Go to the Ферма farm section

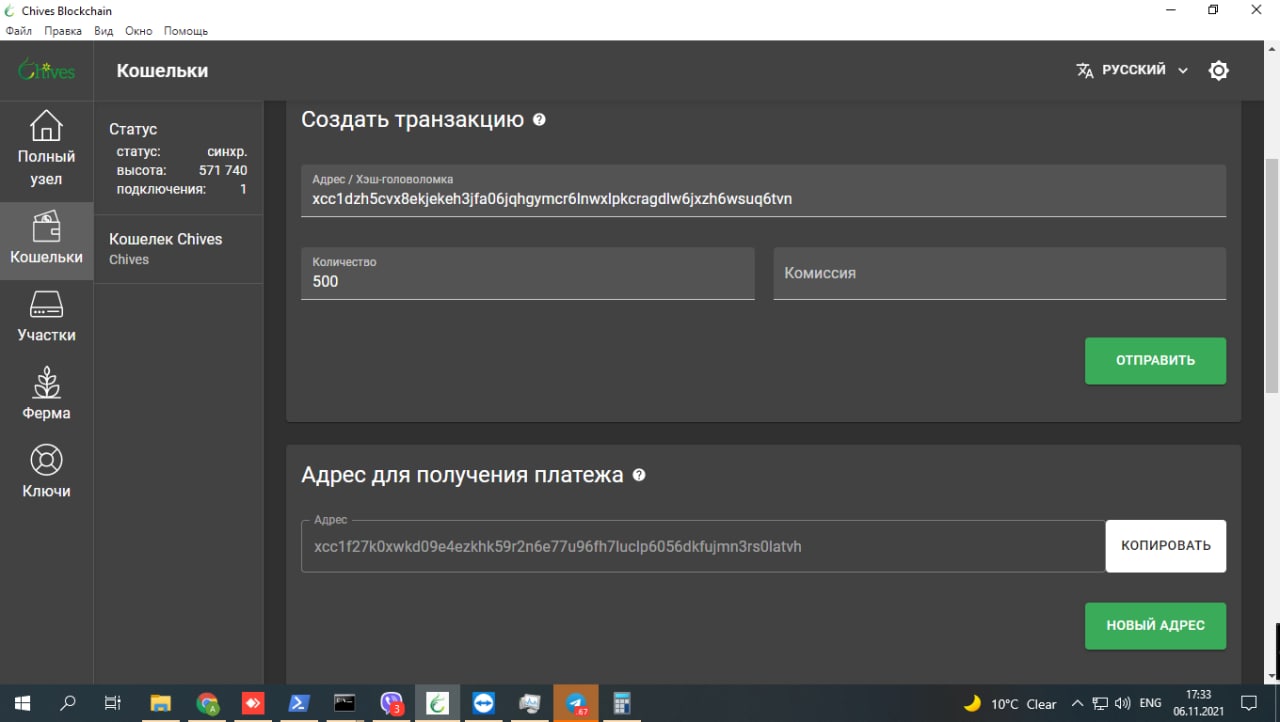click(x=46, y=394)
